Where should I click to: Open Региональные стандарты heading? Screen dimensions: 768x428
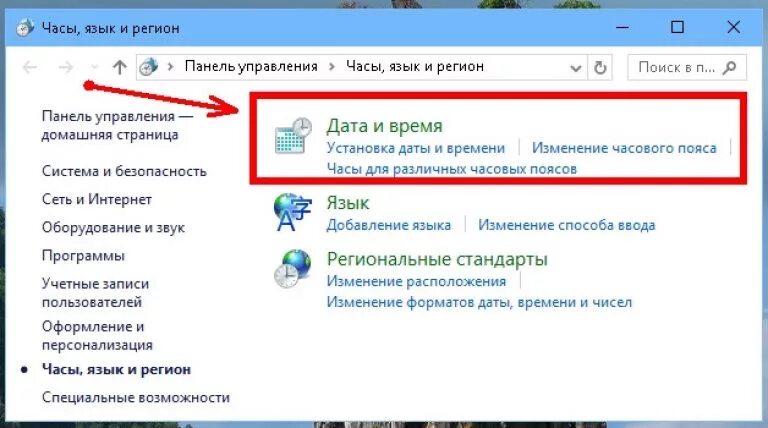pos(437,259)
